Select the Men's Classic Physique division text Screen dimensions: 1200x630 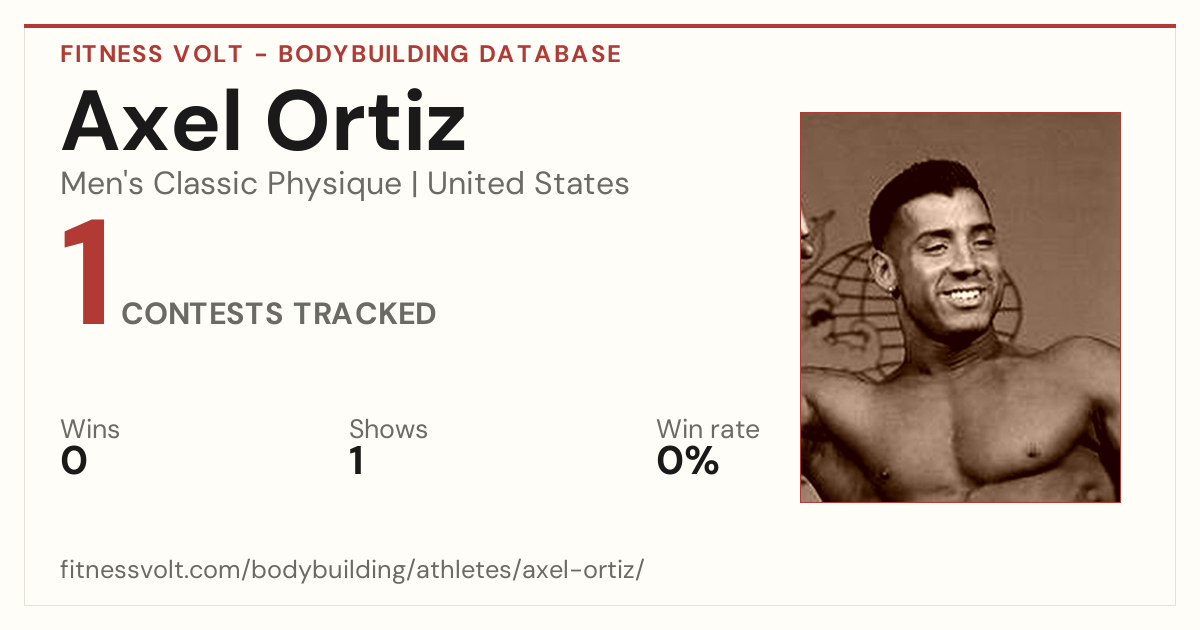(x=232, y=184)
